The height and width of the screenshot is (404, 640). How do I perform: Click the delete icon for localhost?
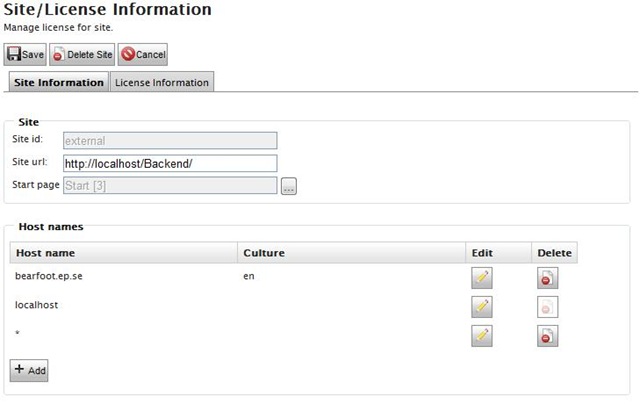[547, 307]
